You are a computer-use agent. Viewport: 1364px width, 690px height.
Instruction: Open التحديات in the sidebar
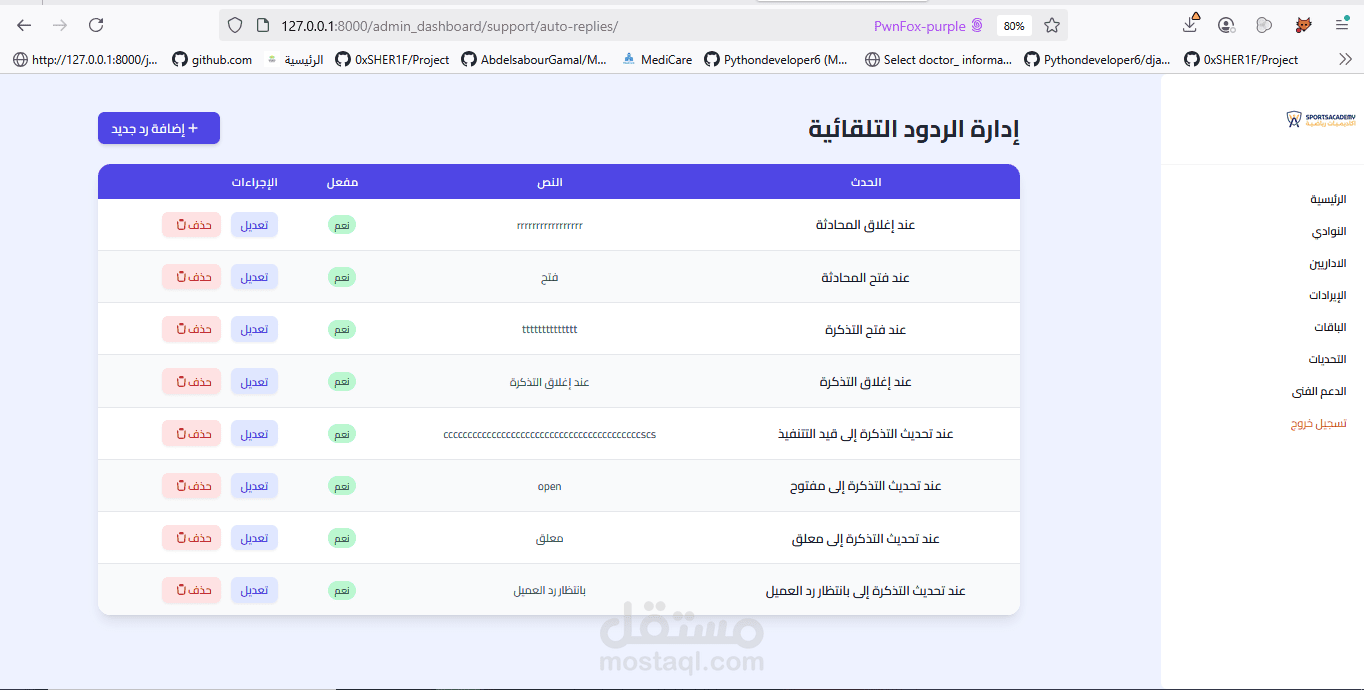pos(1327,359)
